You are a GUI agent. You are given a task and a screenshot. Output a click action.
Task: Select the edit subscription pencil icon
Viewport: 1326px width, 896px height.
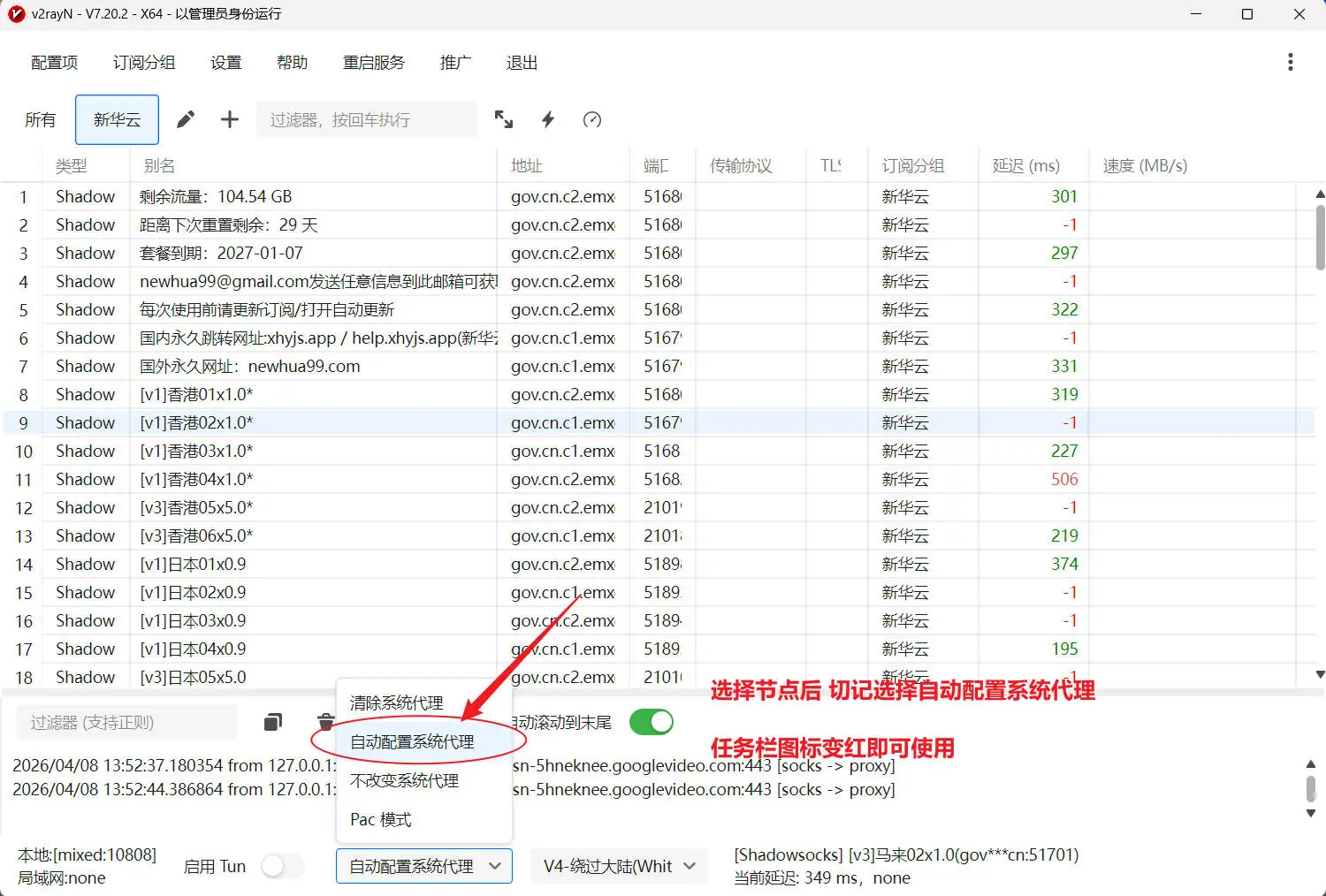pos(185,119)
